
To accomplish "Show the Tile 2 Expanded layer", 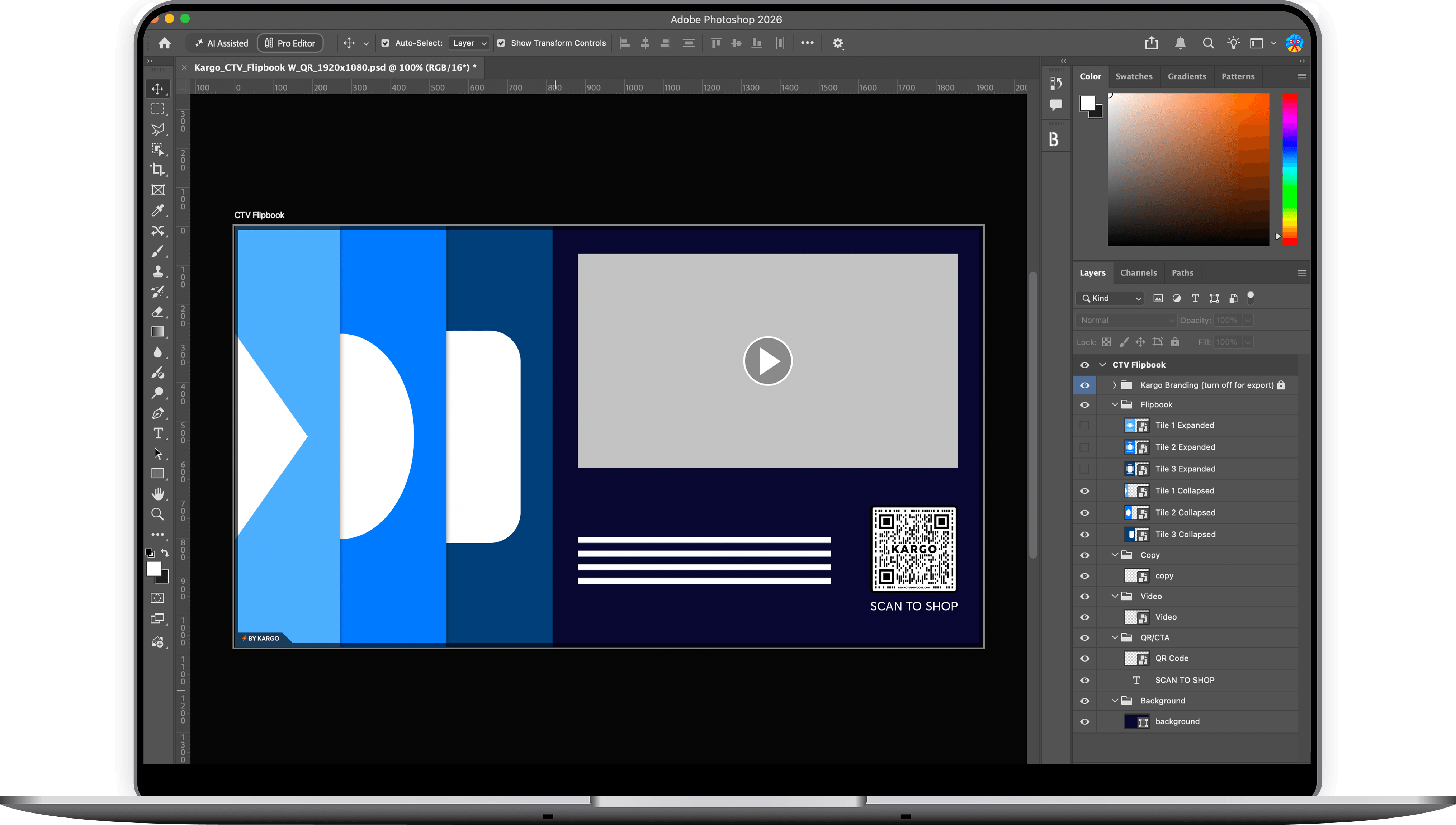I will [1084, 447].
